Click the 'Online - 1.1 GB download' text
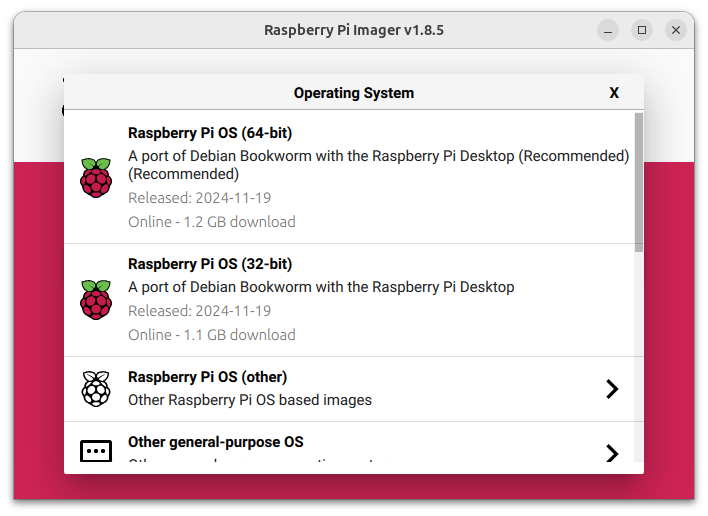The image size is (708, 516). [211, 335]
